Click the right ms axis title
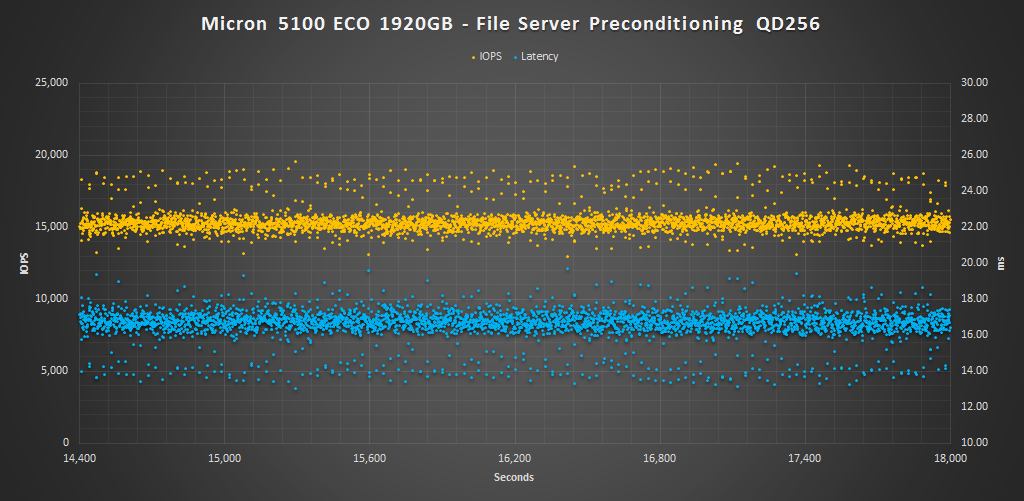Viewport: 1024px width, 501px height. click(1000, 262)
